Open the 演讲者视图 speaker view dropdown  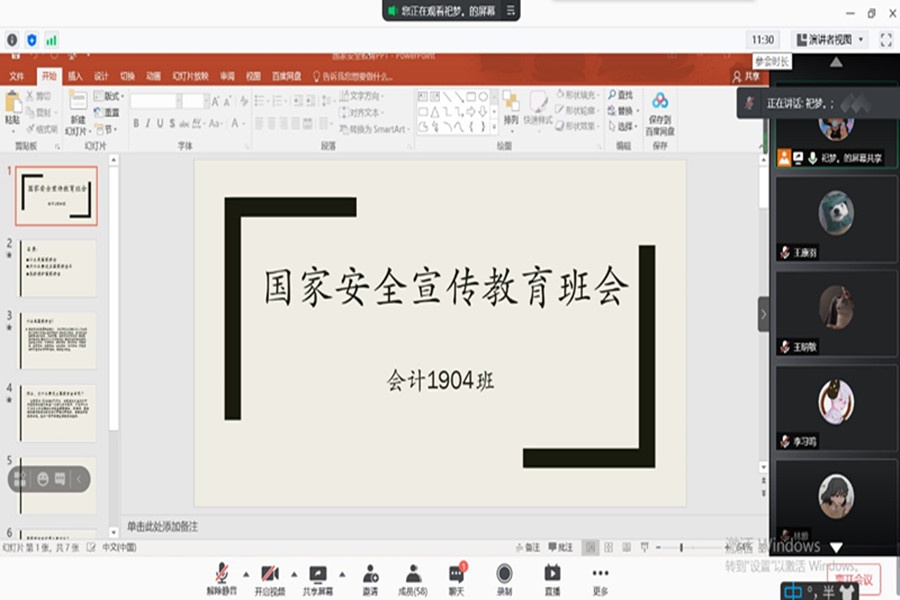coord(829,40)
